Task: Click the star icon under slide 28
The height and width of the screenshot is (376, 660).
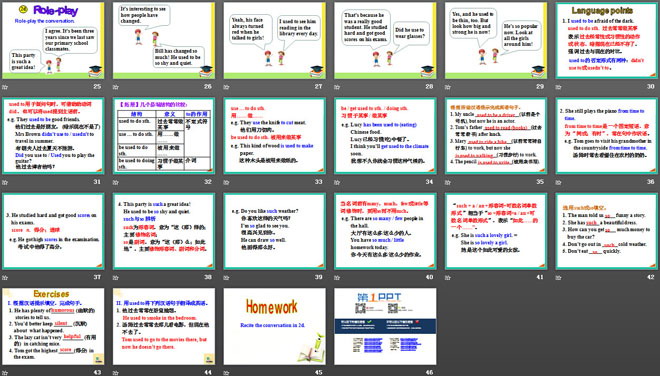Action: coord(337,87)
